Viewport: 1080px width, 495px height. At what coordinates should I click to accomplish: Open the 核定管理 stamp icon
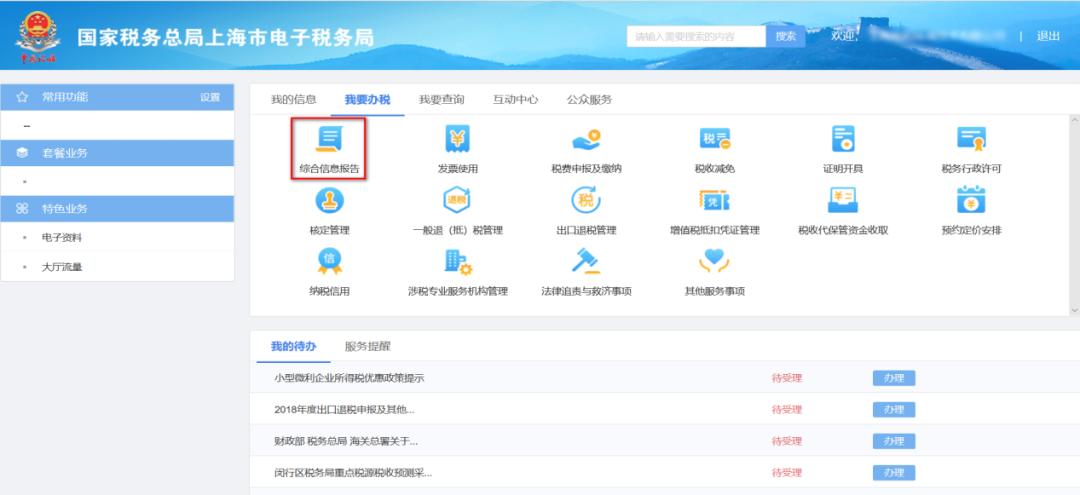[329, 200]
